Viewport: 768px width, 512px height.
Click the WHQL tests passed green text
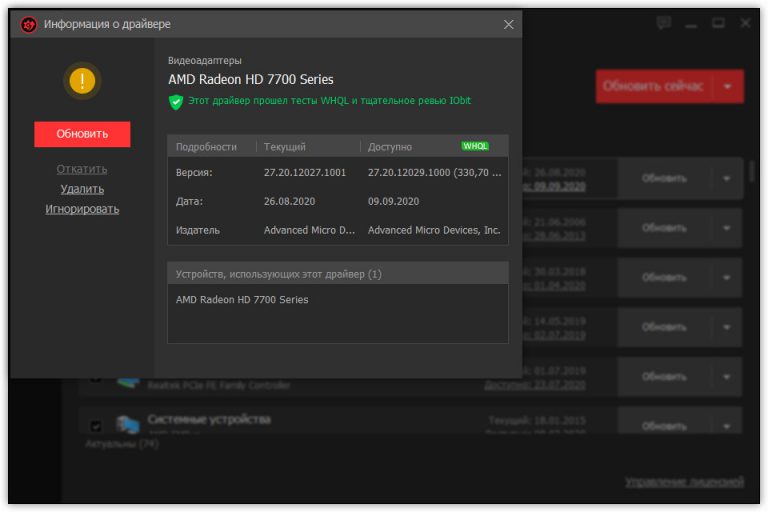click(330, 101)
